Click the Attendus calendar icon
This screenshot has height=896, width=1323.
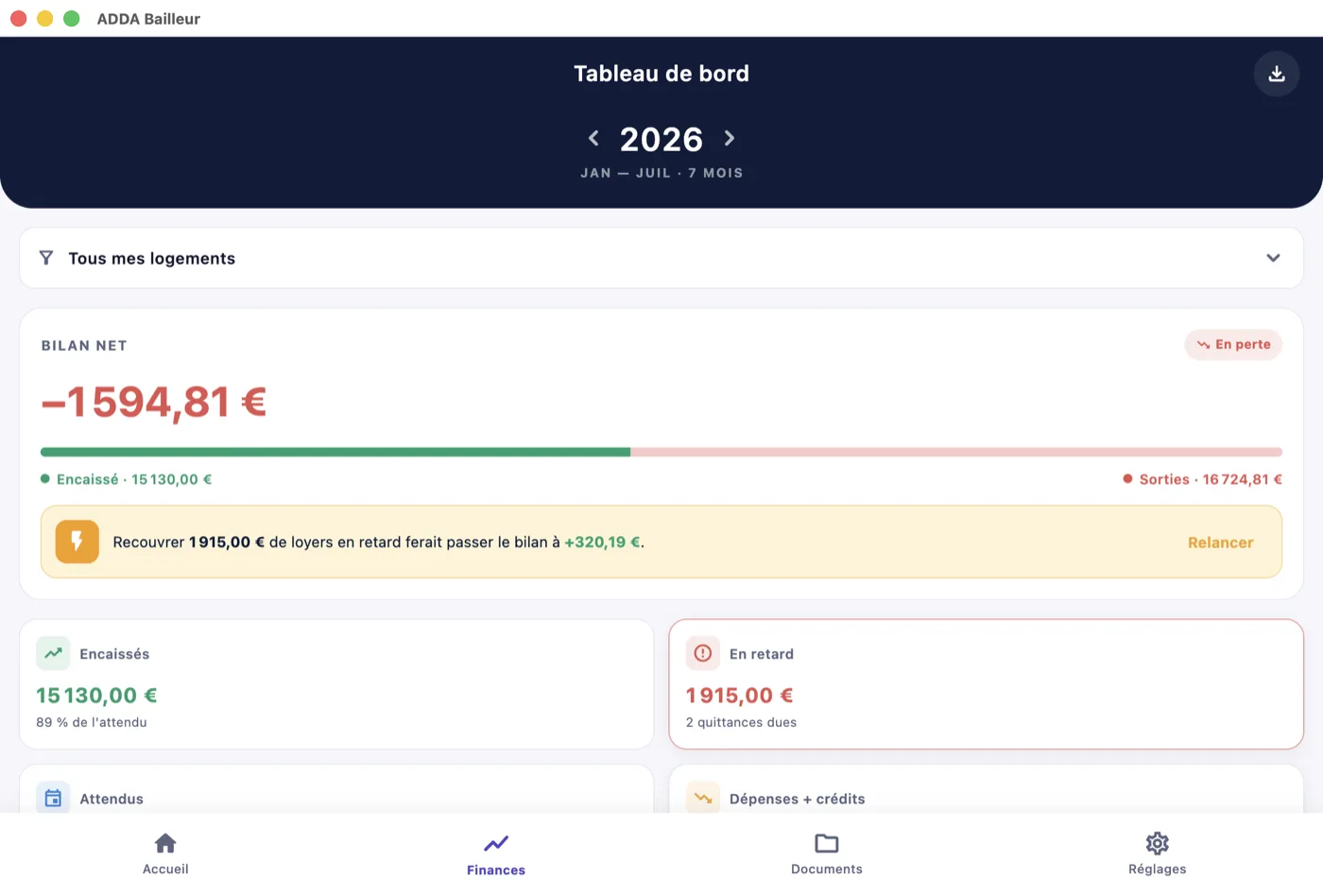(x=53, y=799)
